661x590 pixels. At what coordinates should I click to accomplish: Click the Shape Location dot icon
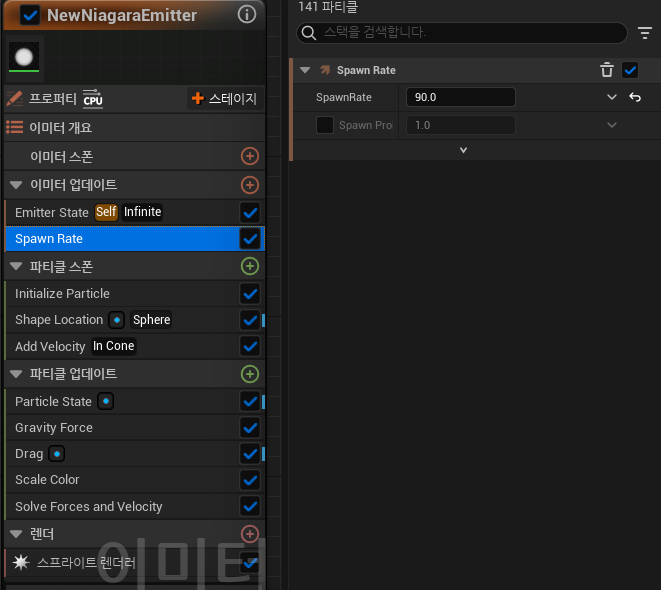pos(117,320)
